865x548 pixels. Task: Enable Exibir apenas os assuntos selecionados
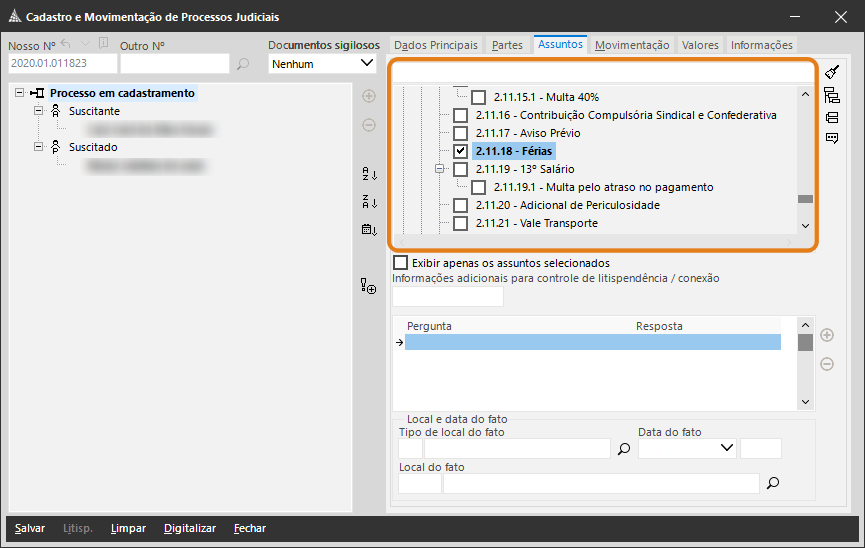[x=400, y=262]
